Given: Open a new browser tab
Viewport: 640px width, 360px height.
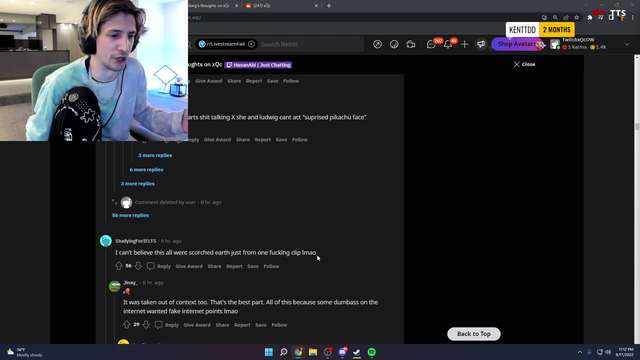Looking at the screenshot, I should pyautogui.click(x=329, y=6).
